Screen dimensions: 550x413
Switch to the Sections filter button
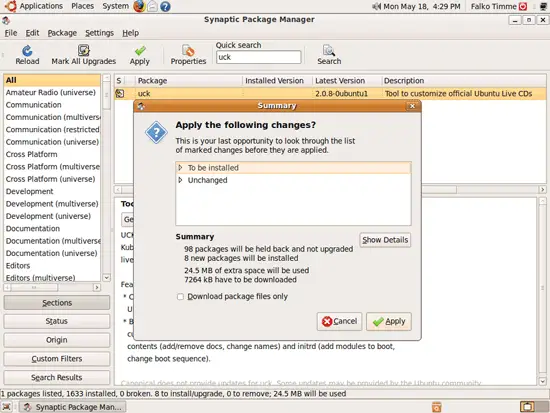coord(57,303)
